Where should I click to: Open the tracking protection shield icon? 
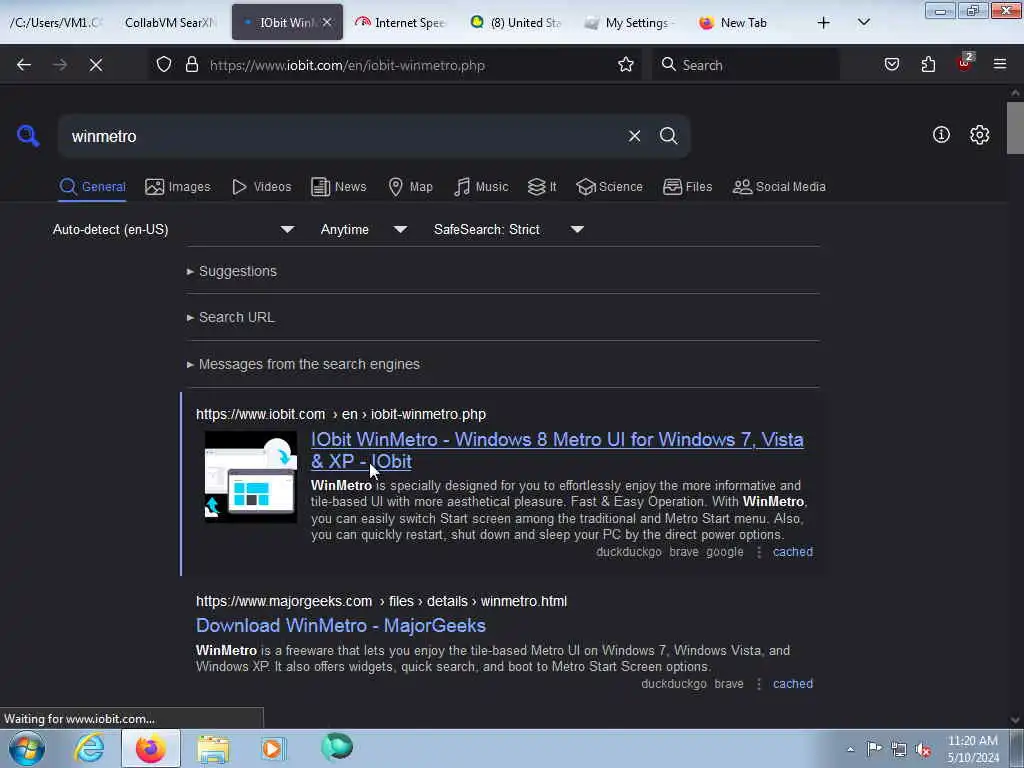pyautogui.click(x=164, y=65)
